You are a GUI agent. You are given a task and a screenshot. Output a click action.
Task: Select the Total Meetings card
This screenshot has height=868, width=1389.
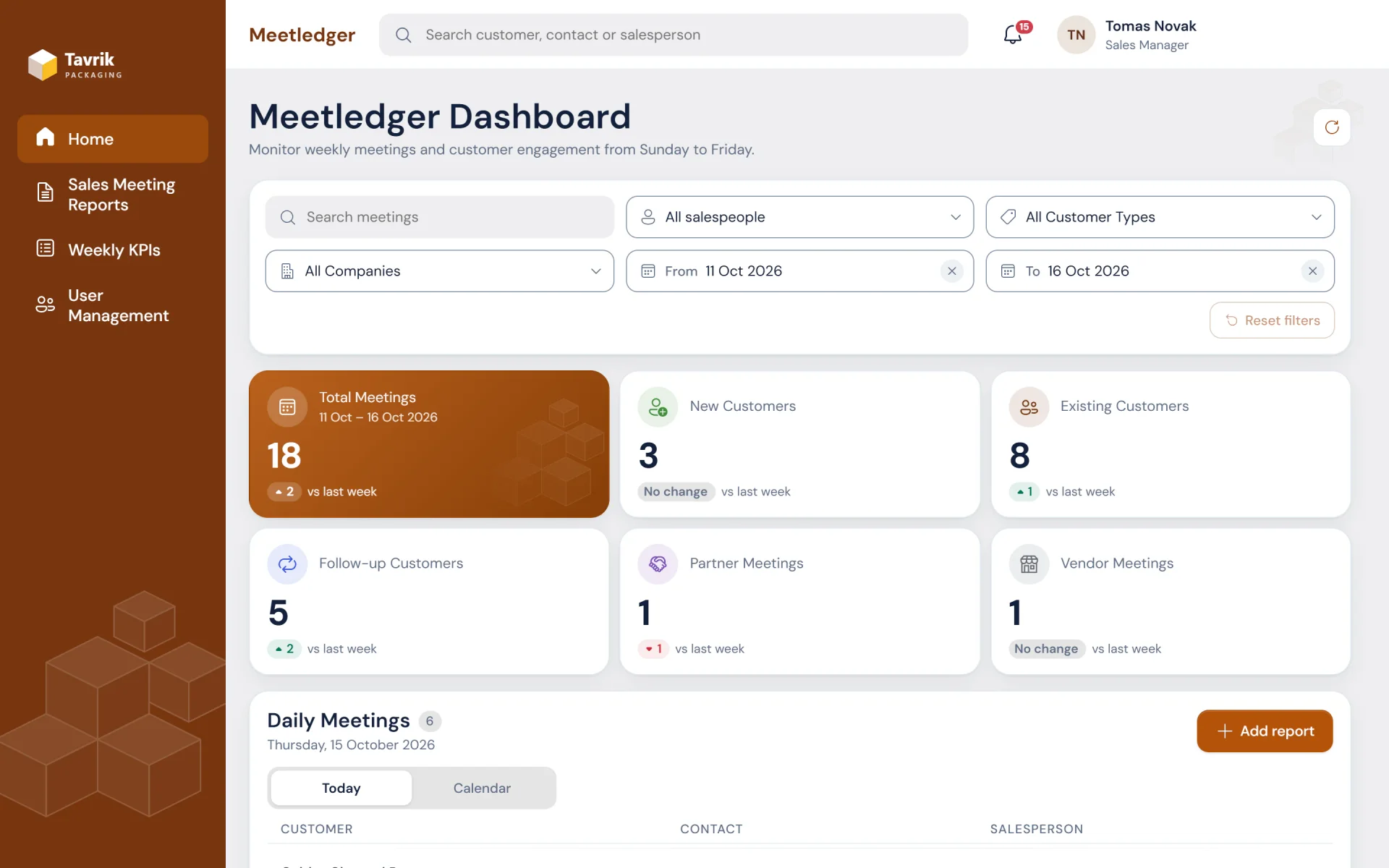(429, 444)
